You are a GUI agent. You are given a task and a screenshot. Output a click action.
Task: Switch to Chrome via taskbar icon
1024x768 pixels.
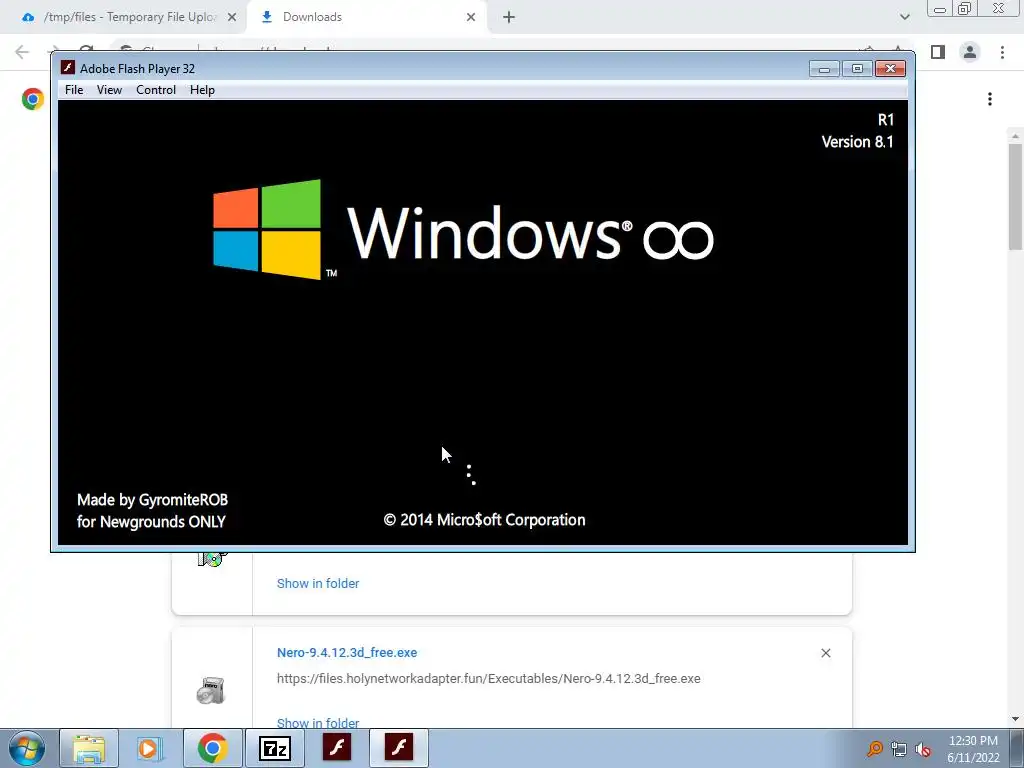click(212, 748)
